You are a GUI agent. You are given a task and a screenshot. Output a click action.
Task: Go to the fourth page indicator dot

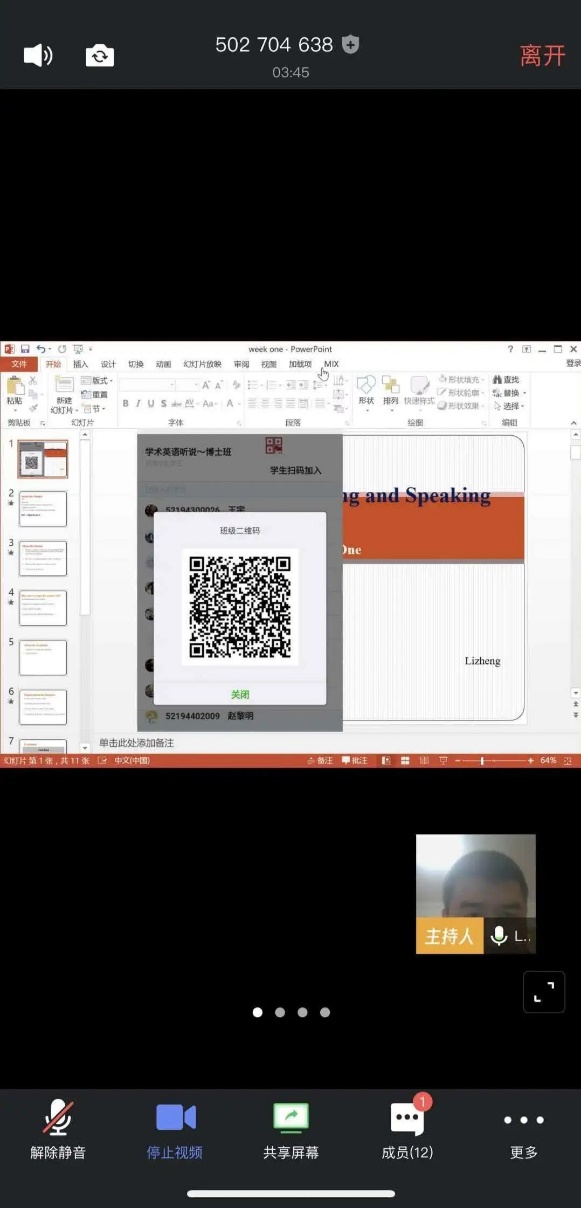click(325, 1012)
